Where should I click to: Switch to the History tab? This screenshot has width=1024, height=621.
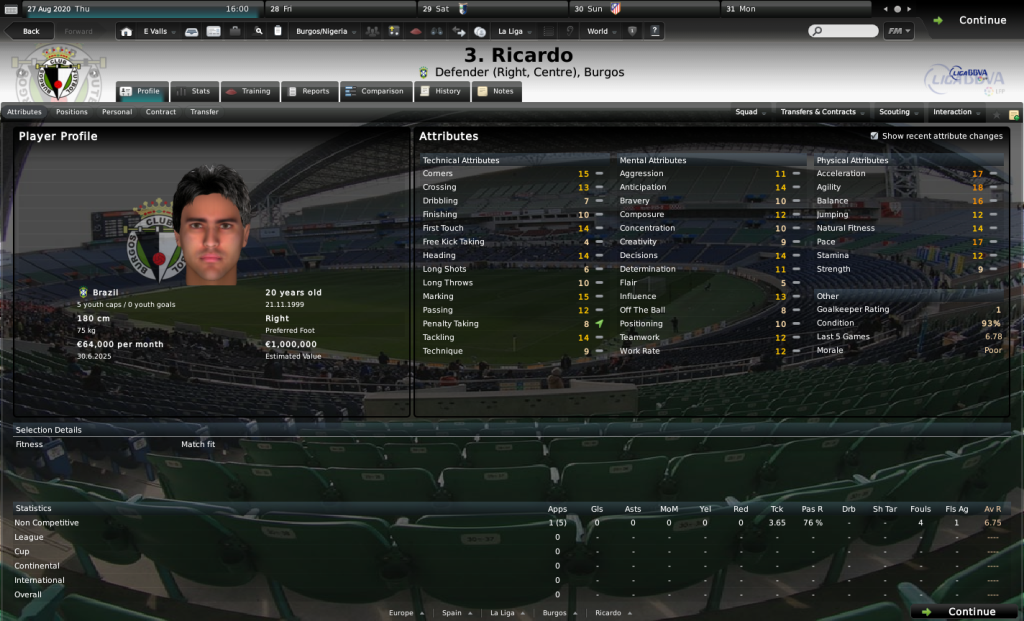441,91
